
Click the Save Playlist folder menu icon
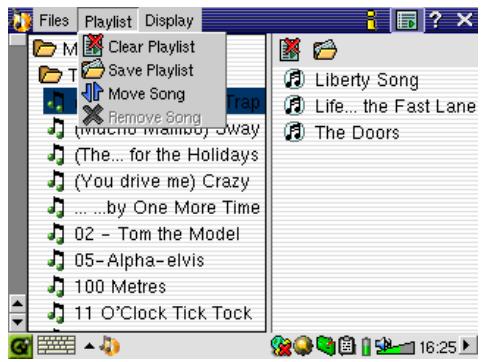(93, 69)
